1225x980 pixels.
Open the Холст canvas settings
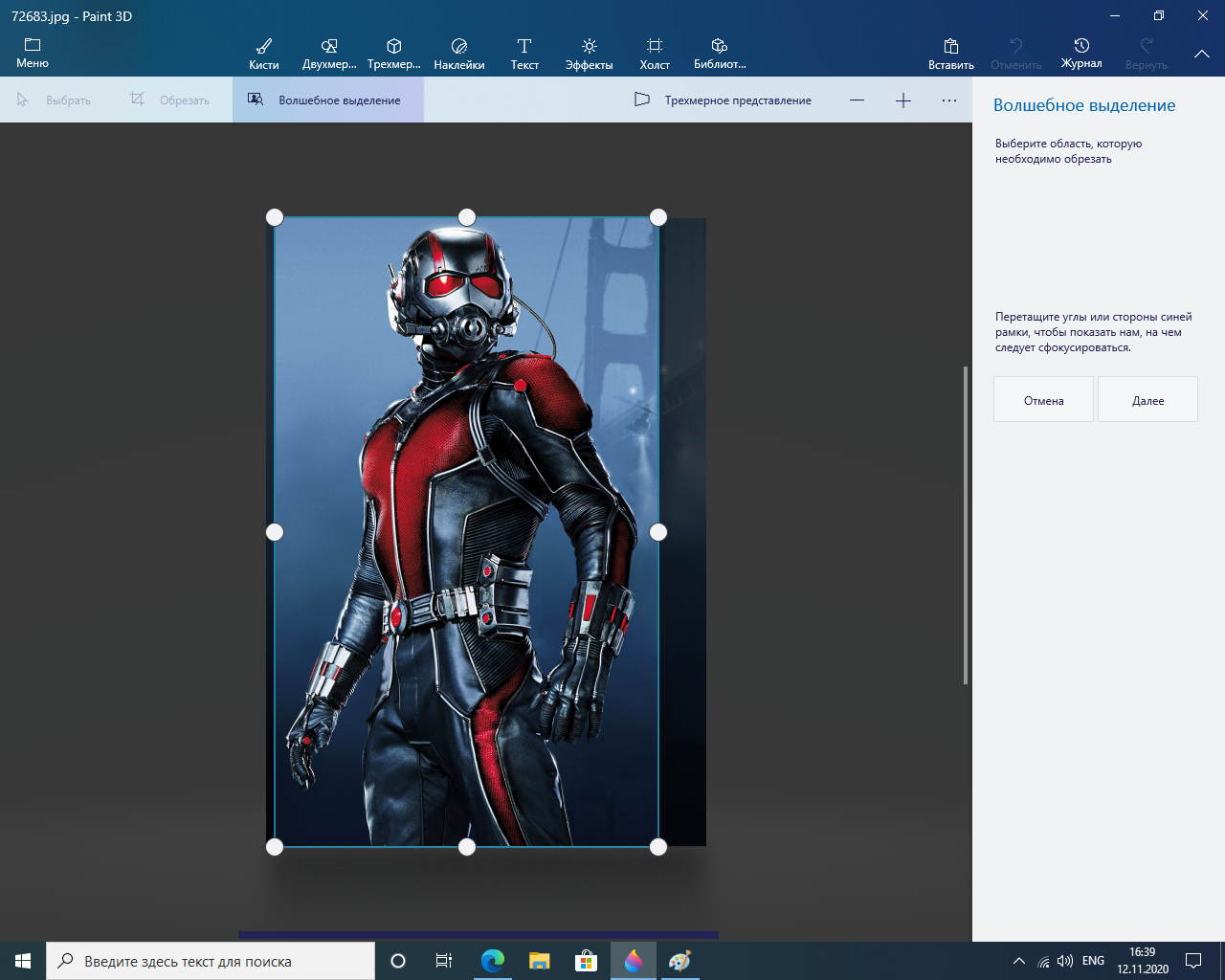click(654, 54)
